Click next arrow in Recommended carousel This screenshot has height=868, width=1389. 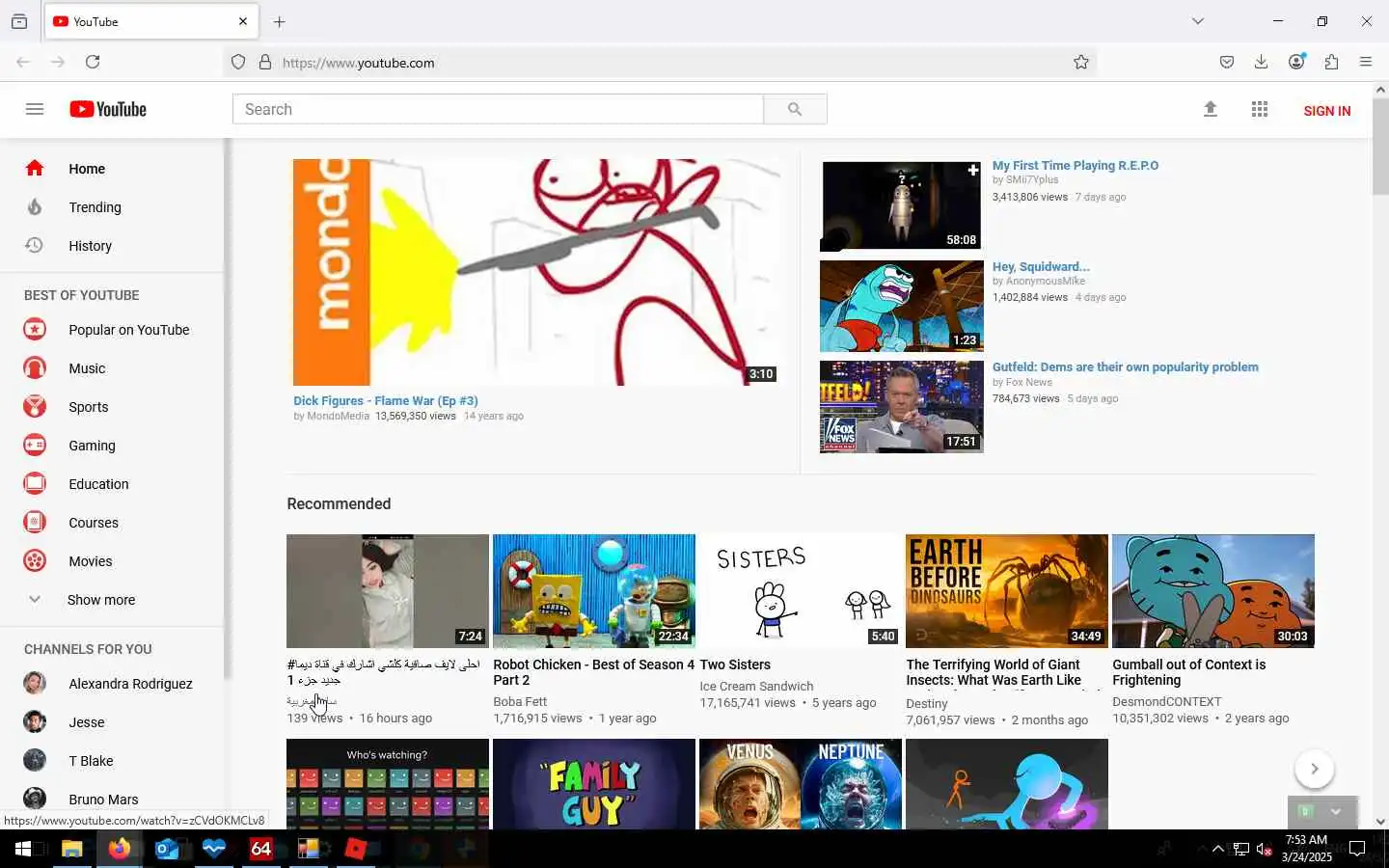[x=1314, y=769]
